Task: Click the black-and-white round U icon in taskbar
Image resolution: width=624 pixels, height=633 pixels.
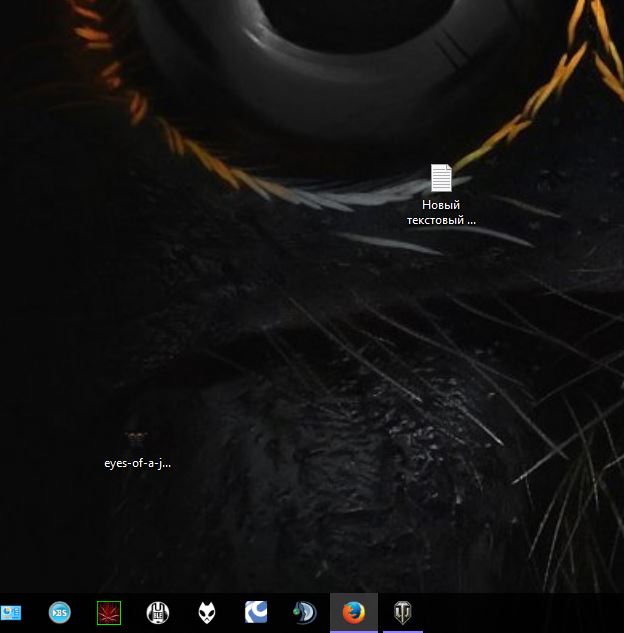Action: (158, 612)
